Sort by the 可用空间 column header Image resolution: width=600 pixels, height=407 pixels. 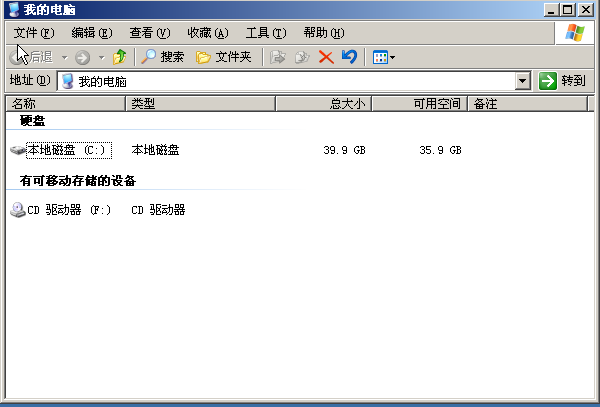[x=420, y=104]
